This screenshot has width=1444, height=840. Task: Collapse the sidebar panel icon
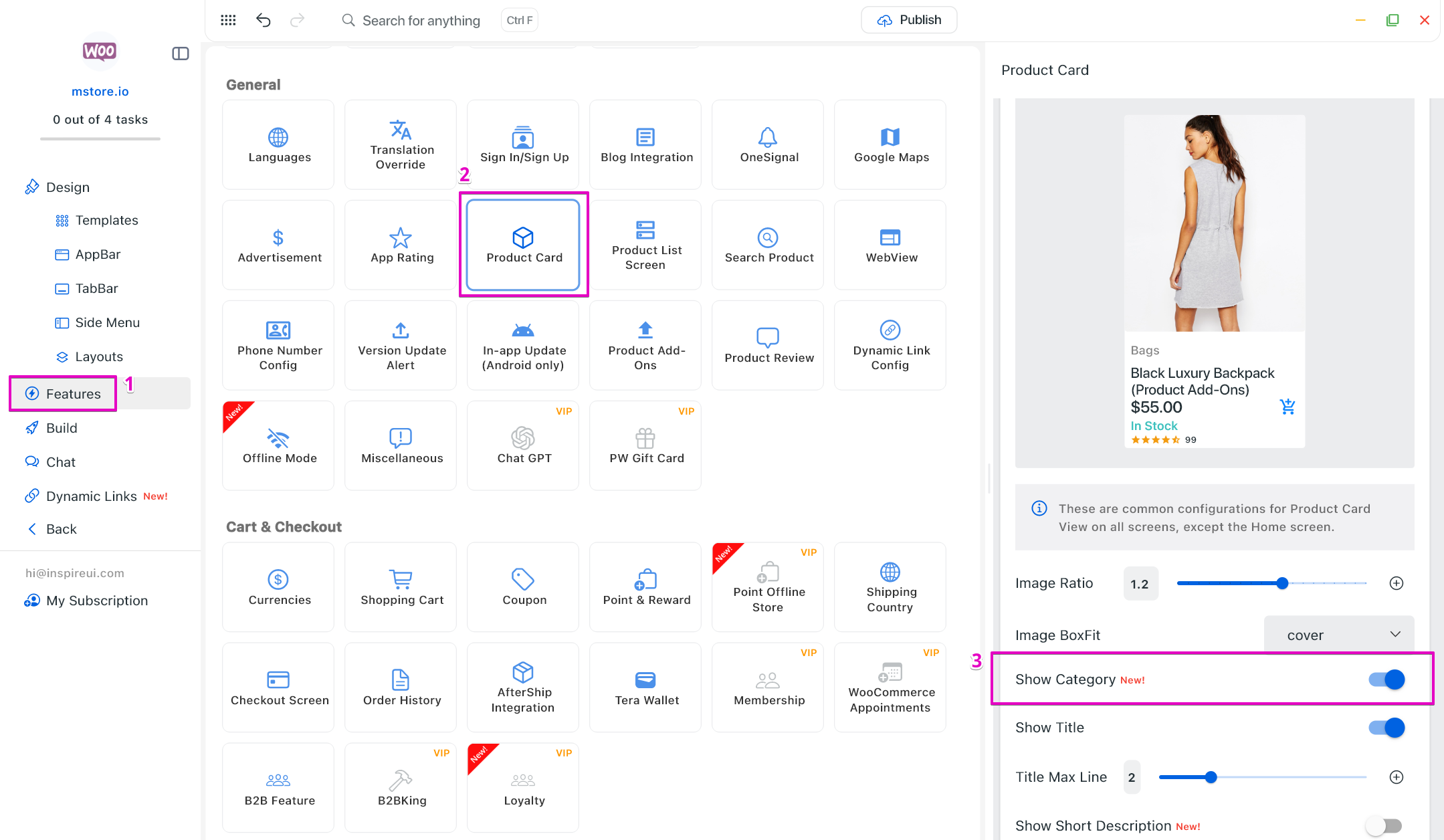coord(181,54)
